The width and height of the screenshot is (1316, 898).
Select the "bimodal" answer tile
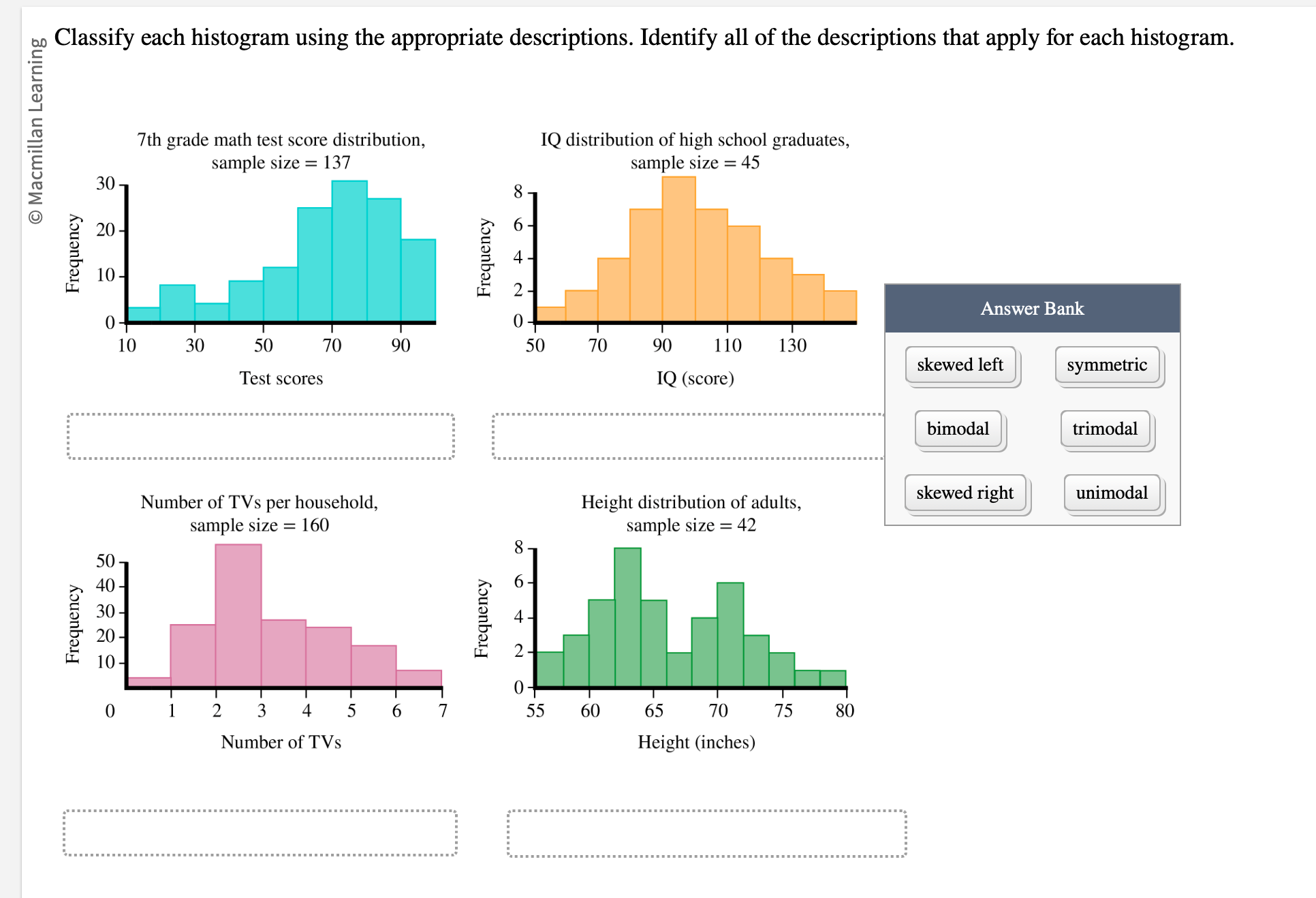click(x=958, y=428)
